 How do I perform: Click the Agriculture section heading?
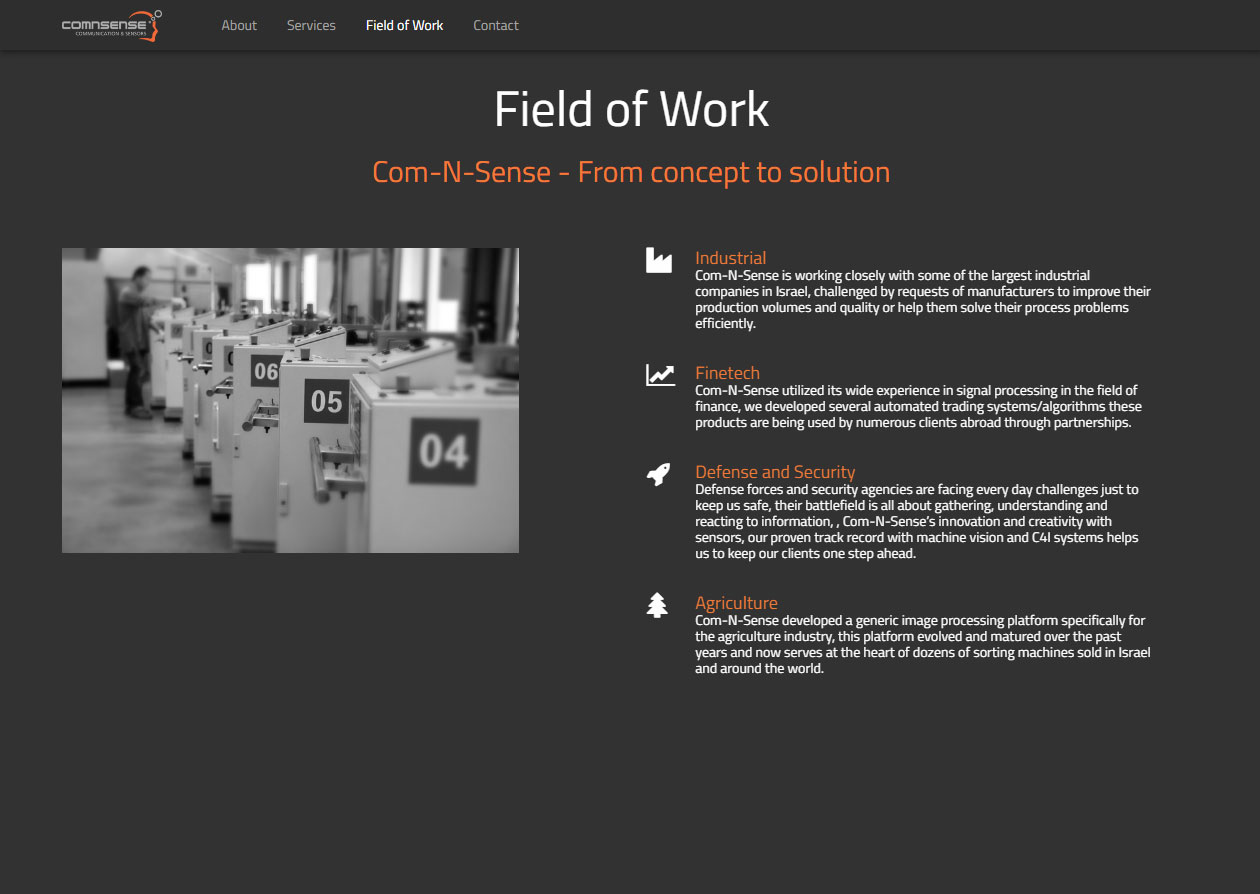point(736,603)
